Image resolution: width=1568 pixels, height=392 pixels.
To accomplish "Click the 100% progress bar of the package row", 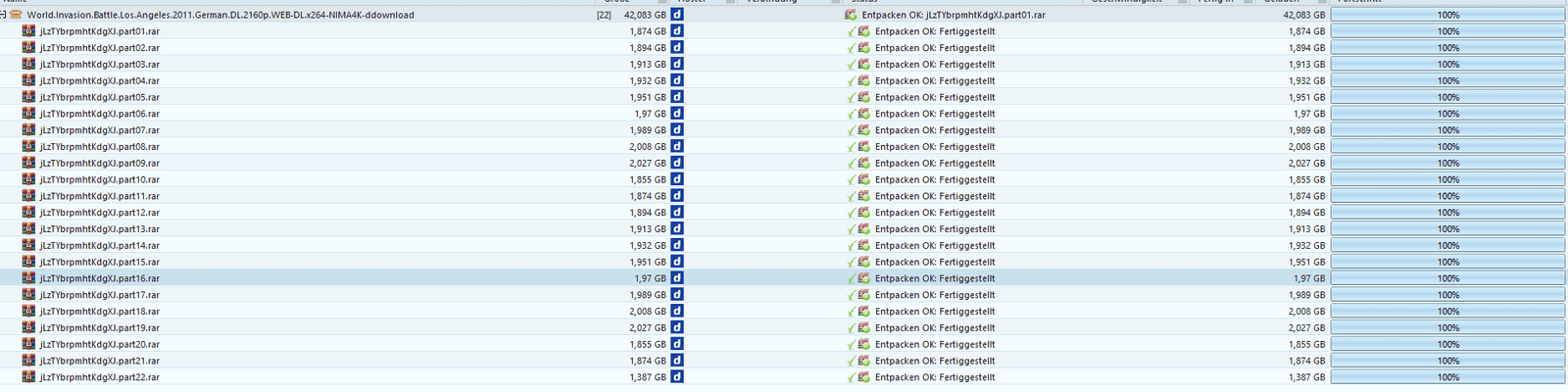I will pos(1448,15).
